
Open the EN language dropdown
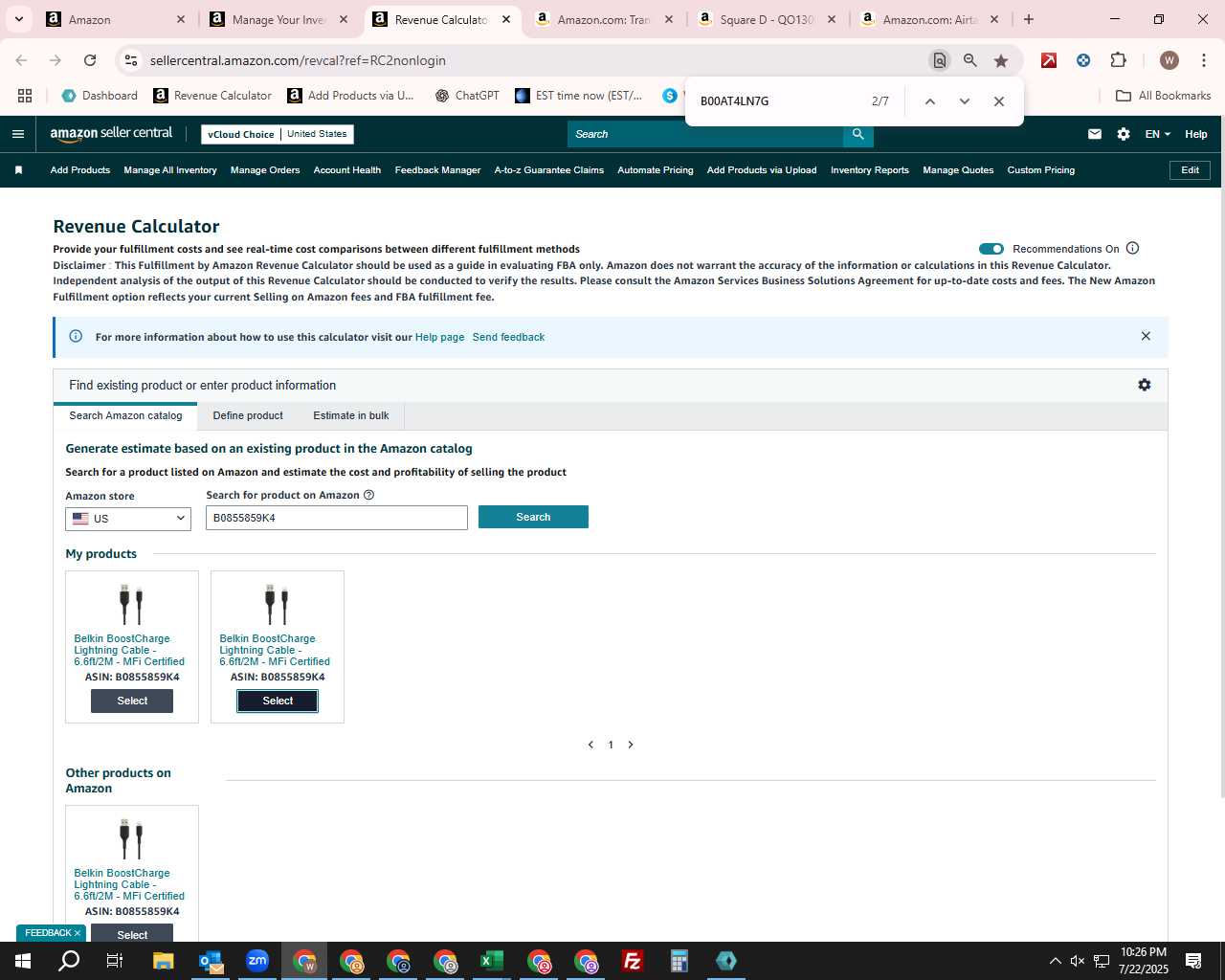pos(1157,134)
